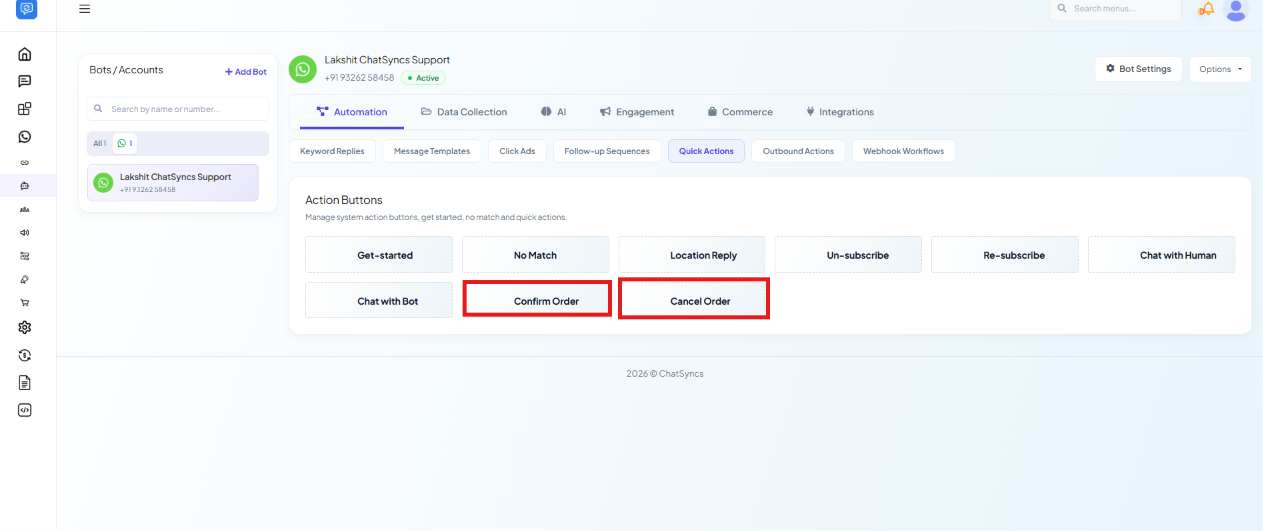Open the Outbound Actions sub-tab
Image resolution: width=1263 pixels, height=531 pixels.
[x=798, y=151]
